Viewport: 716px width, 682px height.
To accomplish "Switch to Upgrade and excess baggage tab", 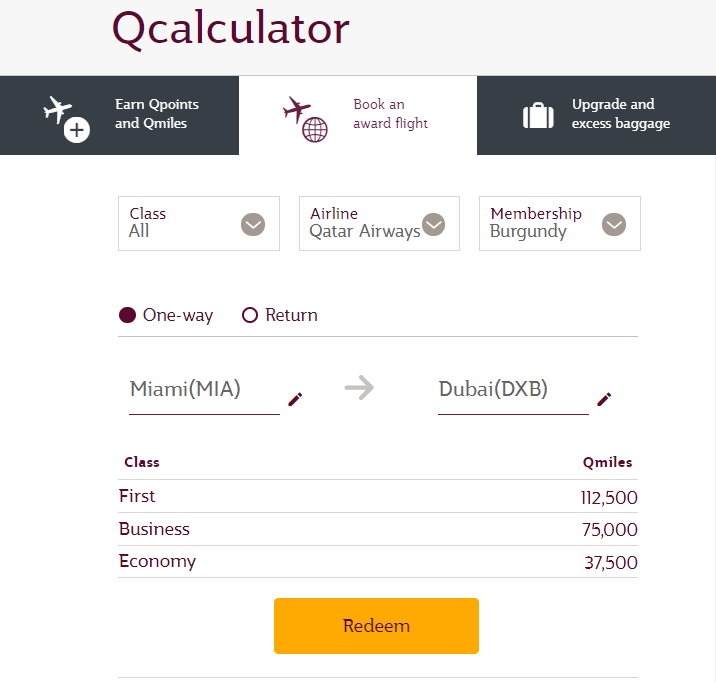I will [596, 115].
